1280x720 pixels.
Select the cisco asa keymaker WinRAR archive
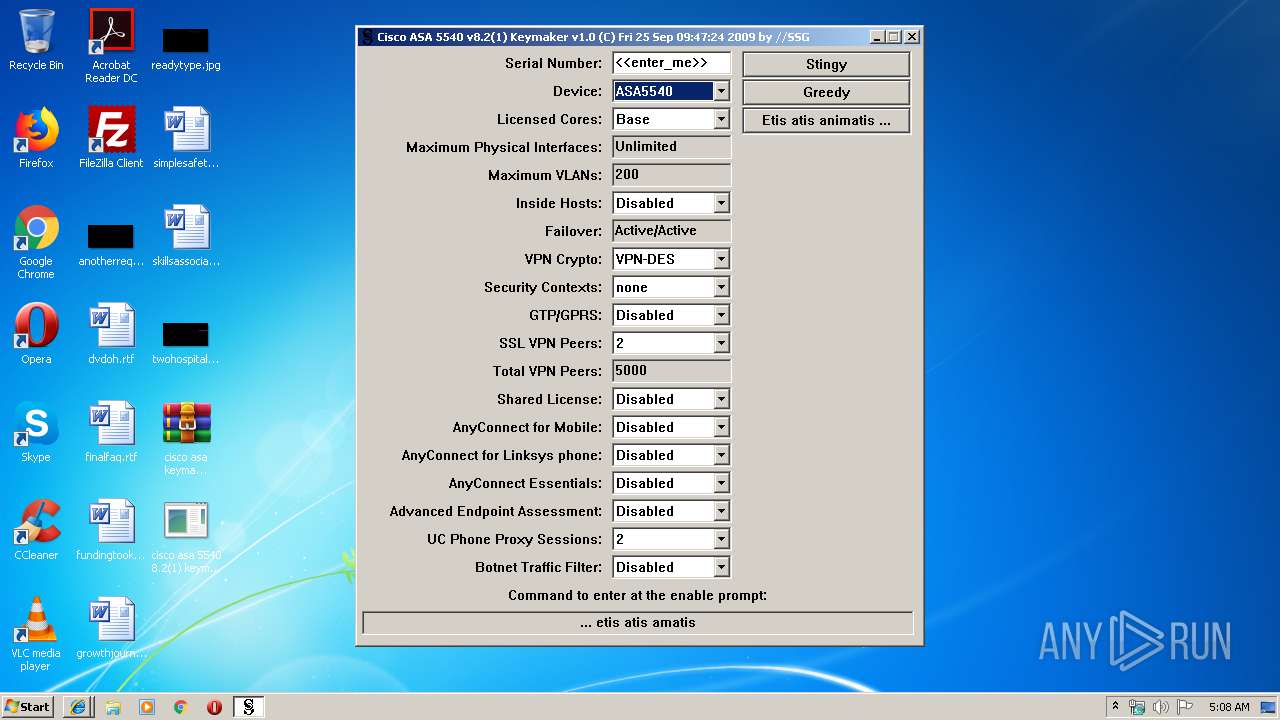pos(186,438)
